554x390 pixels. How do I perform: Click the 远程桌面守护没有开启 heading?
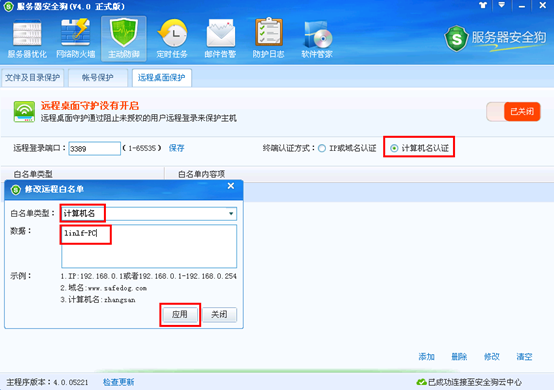[90, 106]
